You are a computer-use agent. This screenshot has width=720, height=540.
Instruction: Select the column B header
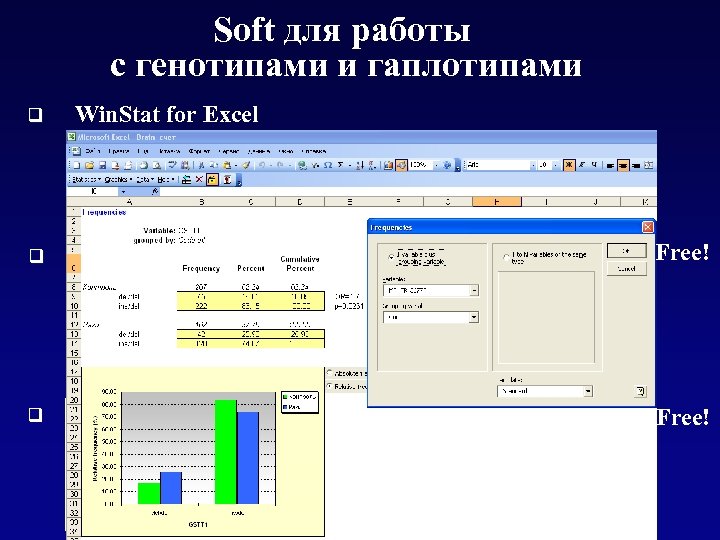pos(202,202)
